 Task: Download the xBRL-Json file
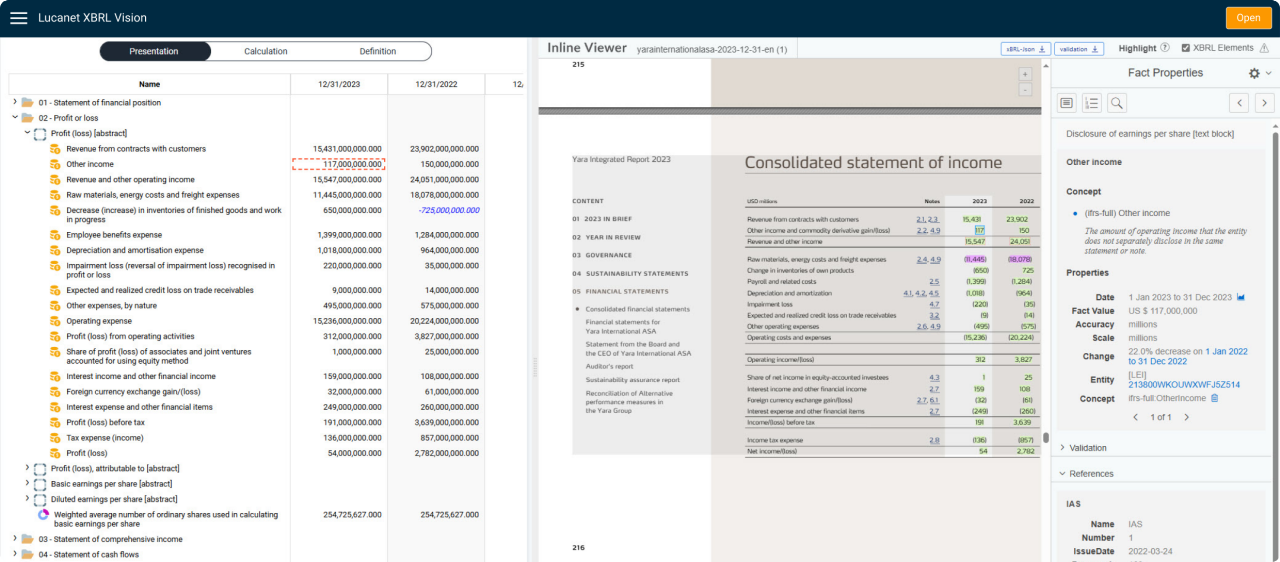coord(1026,48)
